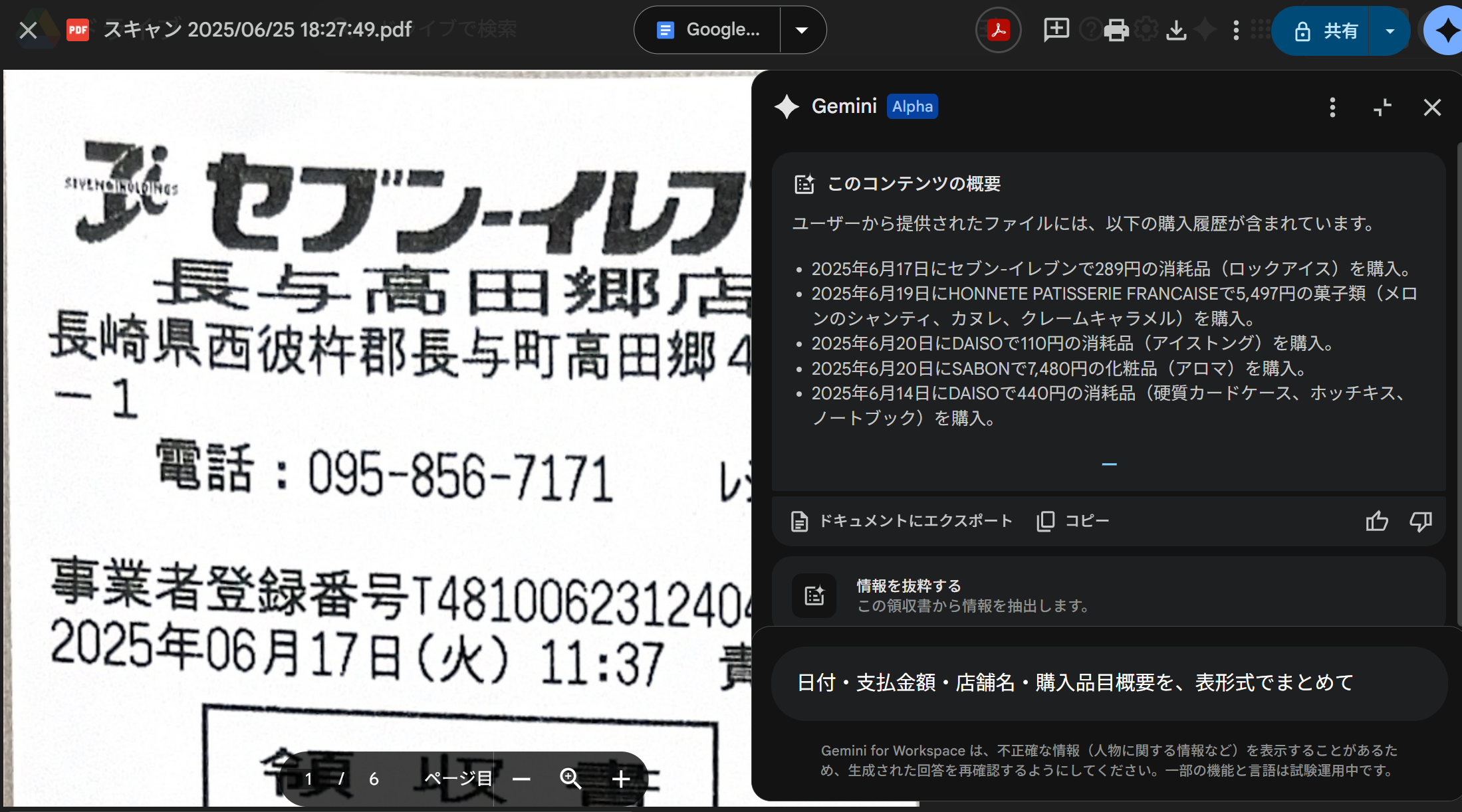Image resolution: width=1462 pixels, height=812 pixels.
Task: Toggle the Gemini sparkle button at top right
Action: pyautogui.click(x=1447, y=31)
